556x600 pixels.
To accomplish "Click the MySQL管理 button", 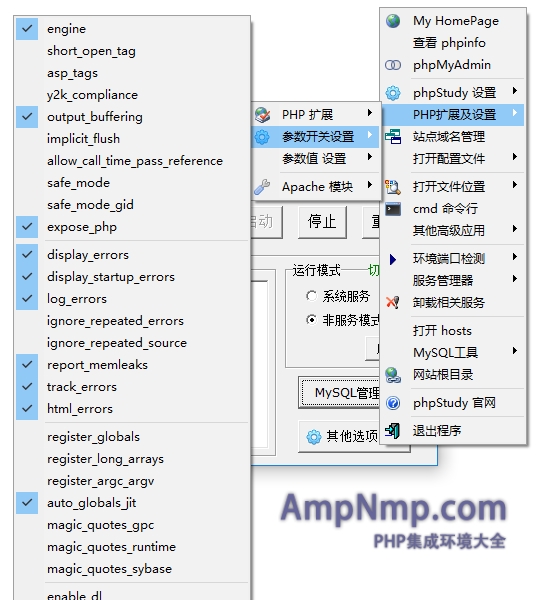I will (341, 393).
